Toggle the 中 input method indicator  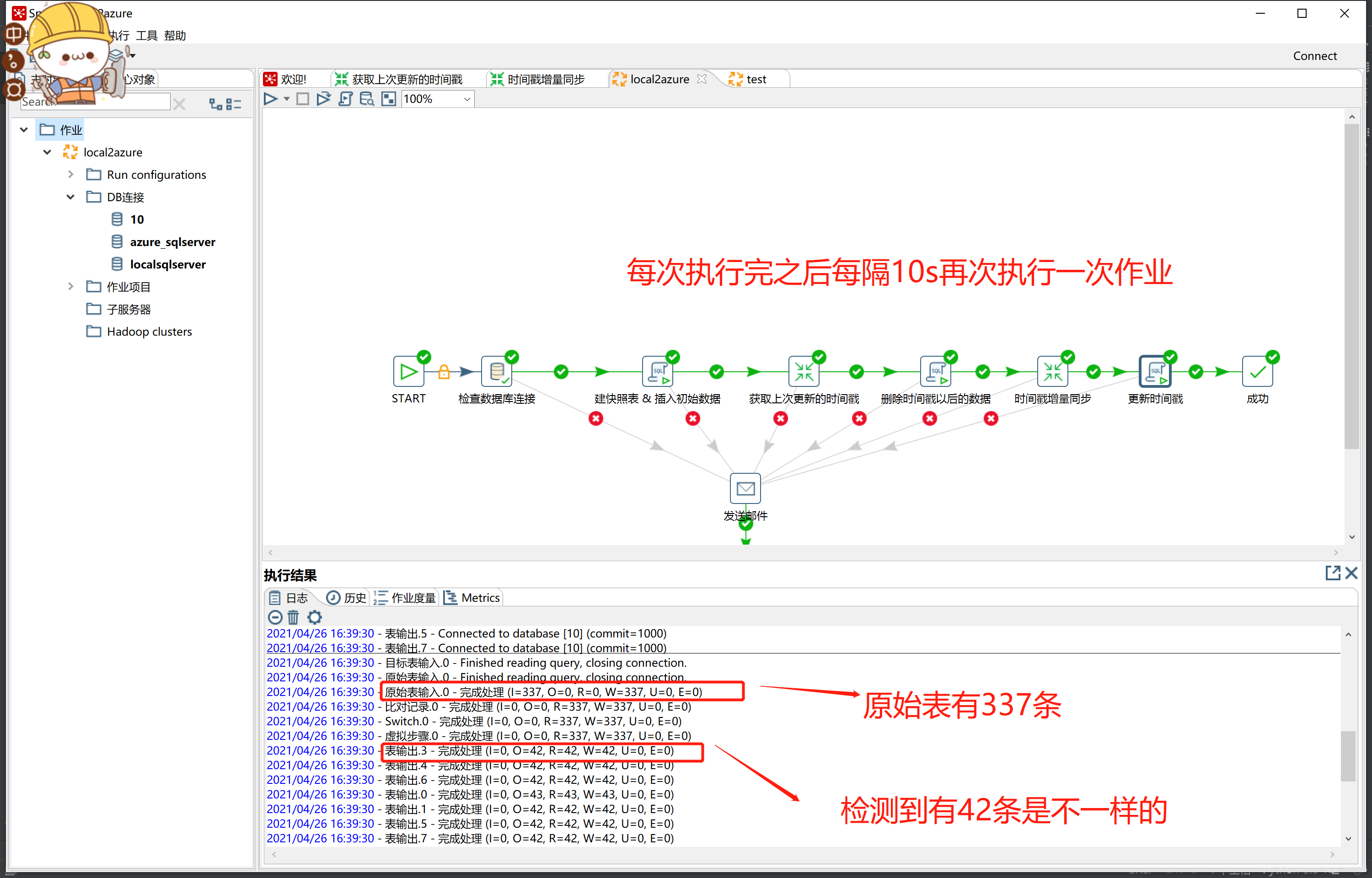[14, 34]
